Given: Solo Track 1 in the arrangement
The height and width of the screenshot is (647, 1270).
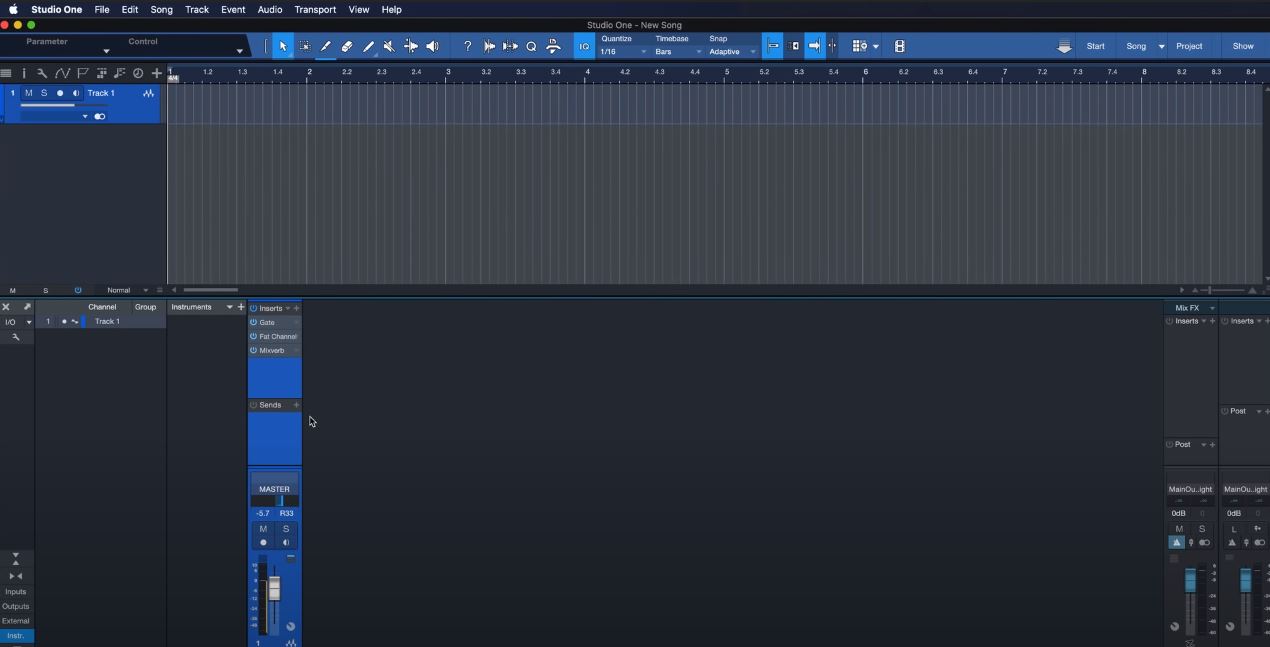Looking at the screenshot, I should [x=44, y=93].
